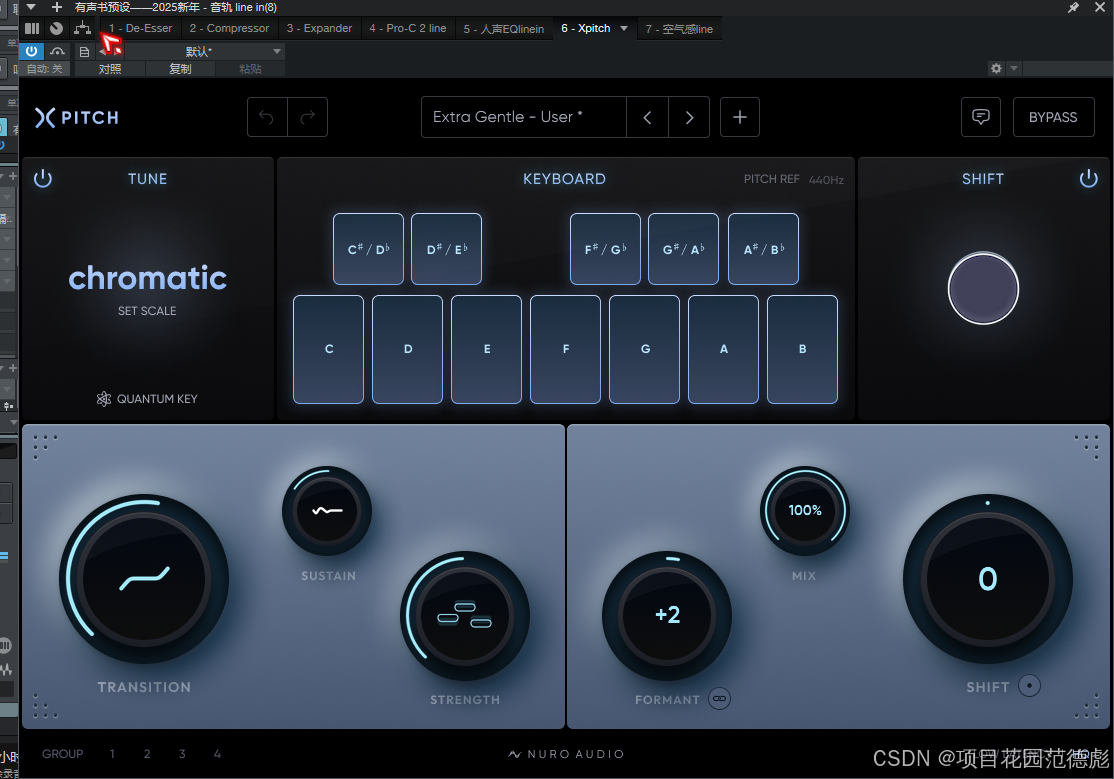Open the 6 - Xpitch tab dropdown arrow
Viewport: 1114px width, 779px height.
pos(624,28)
